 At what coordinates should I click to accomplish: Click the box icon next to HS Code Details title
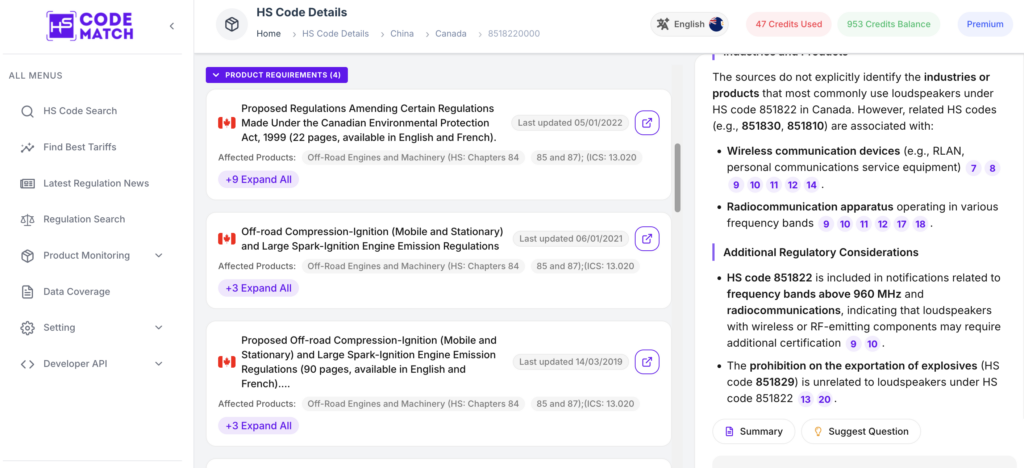(232, 25)
